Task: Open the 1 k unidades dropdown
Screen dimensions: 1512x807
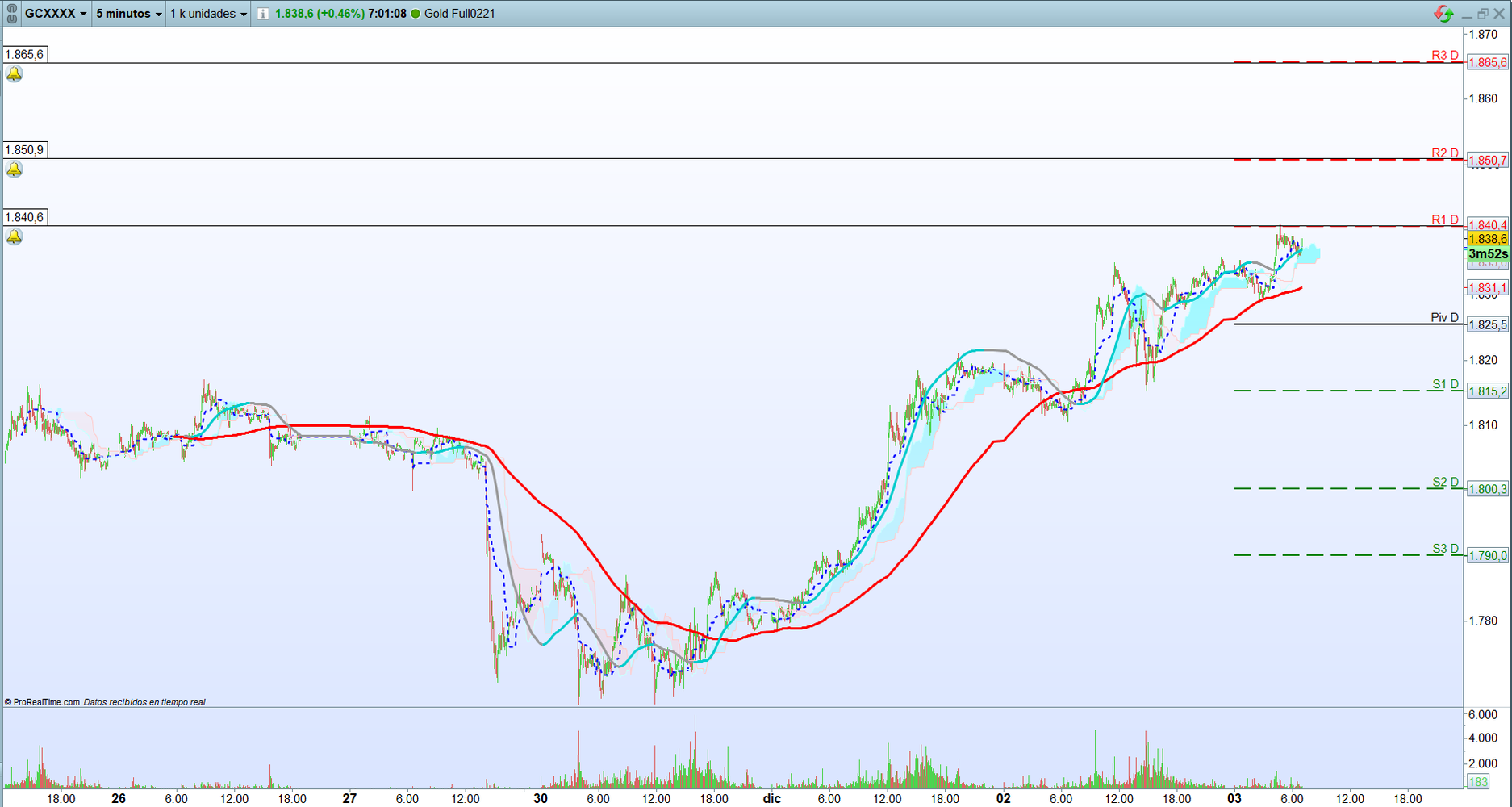Action: pos(208,14)
